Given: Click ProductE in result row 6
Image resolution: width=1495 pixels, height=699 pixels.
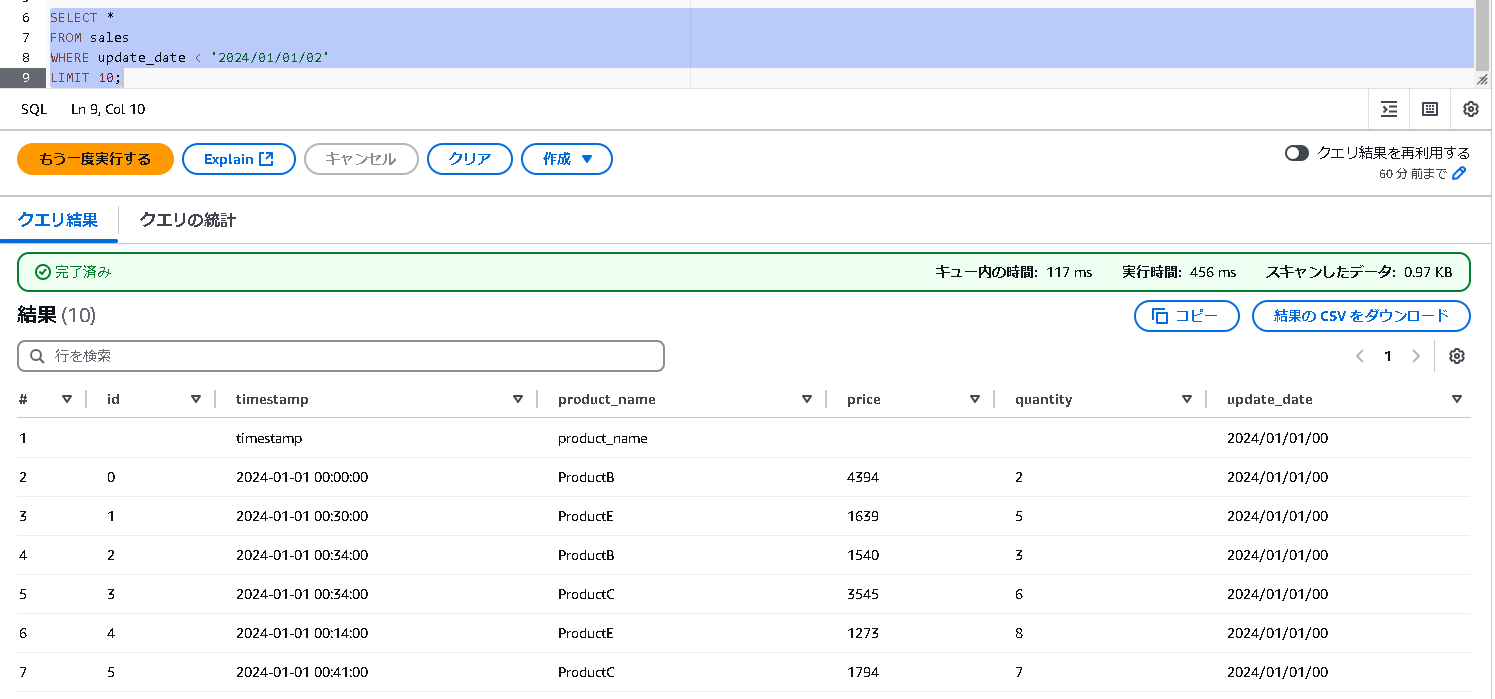Looking at the screenshot, I should (585, 633).
